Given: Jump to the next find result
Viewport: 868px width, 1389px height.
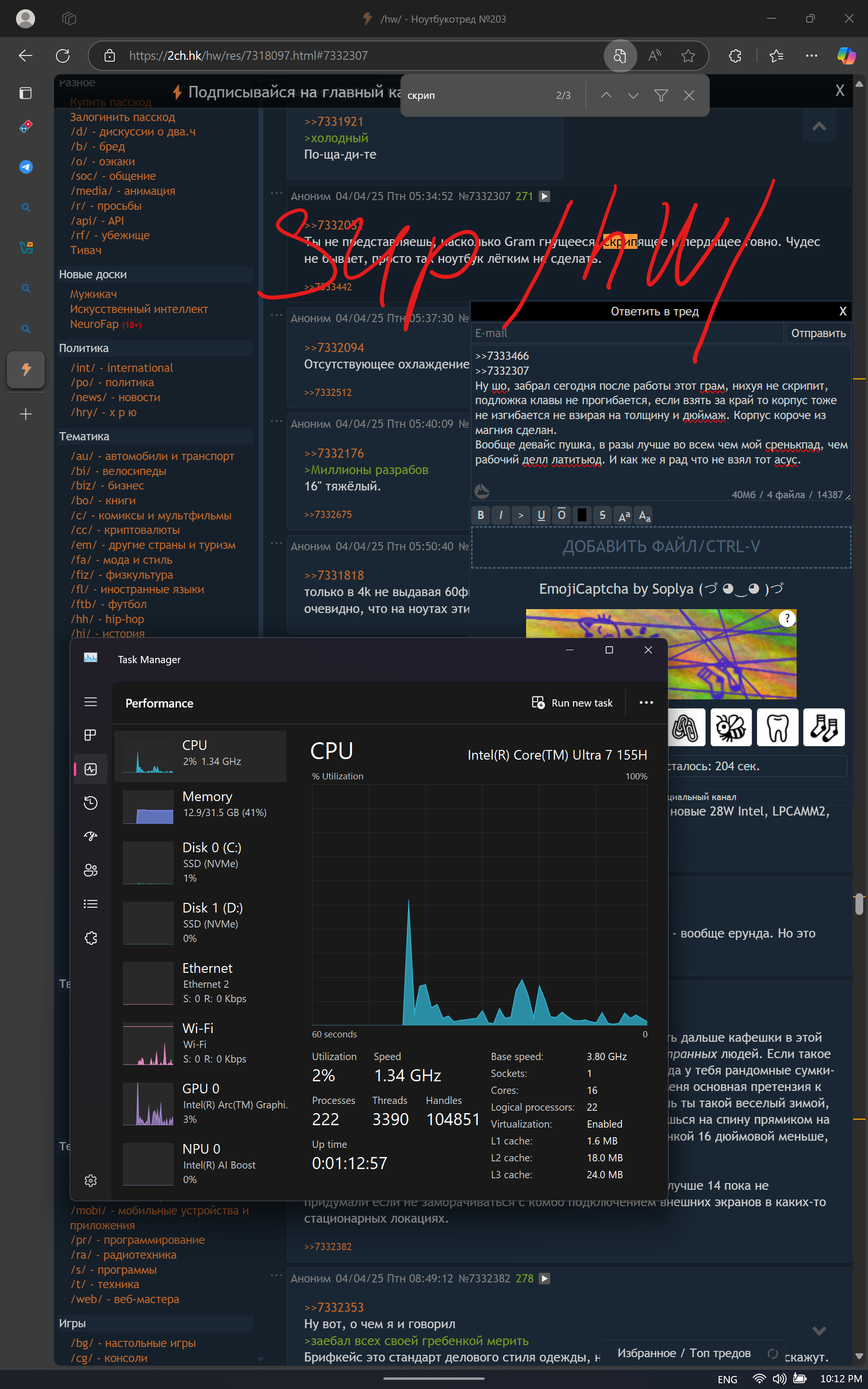Looking at the screenshot, I should (633, 95).
